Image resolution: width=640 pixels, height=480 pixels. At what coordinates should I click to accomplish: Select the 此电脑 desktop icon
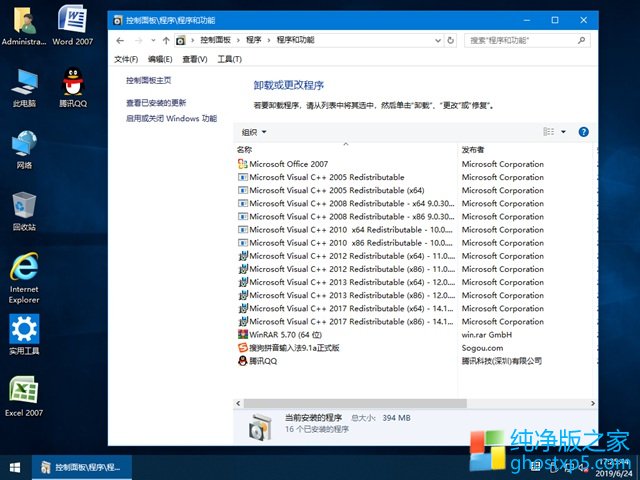coord(24,87)
